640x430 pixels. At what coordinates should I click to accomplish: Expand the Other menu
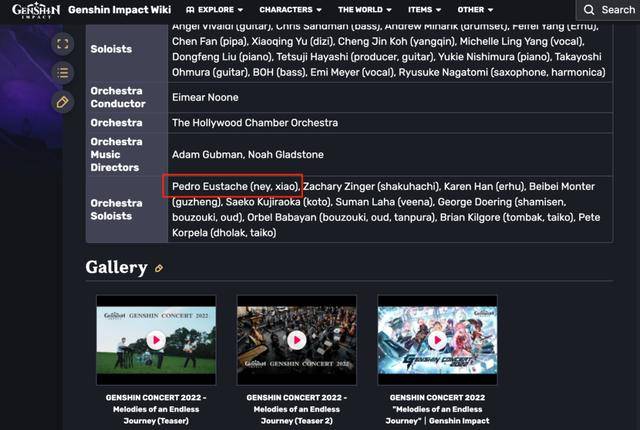coord(475,10)
